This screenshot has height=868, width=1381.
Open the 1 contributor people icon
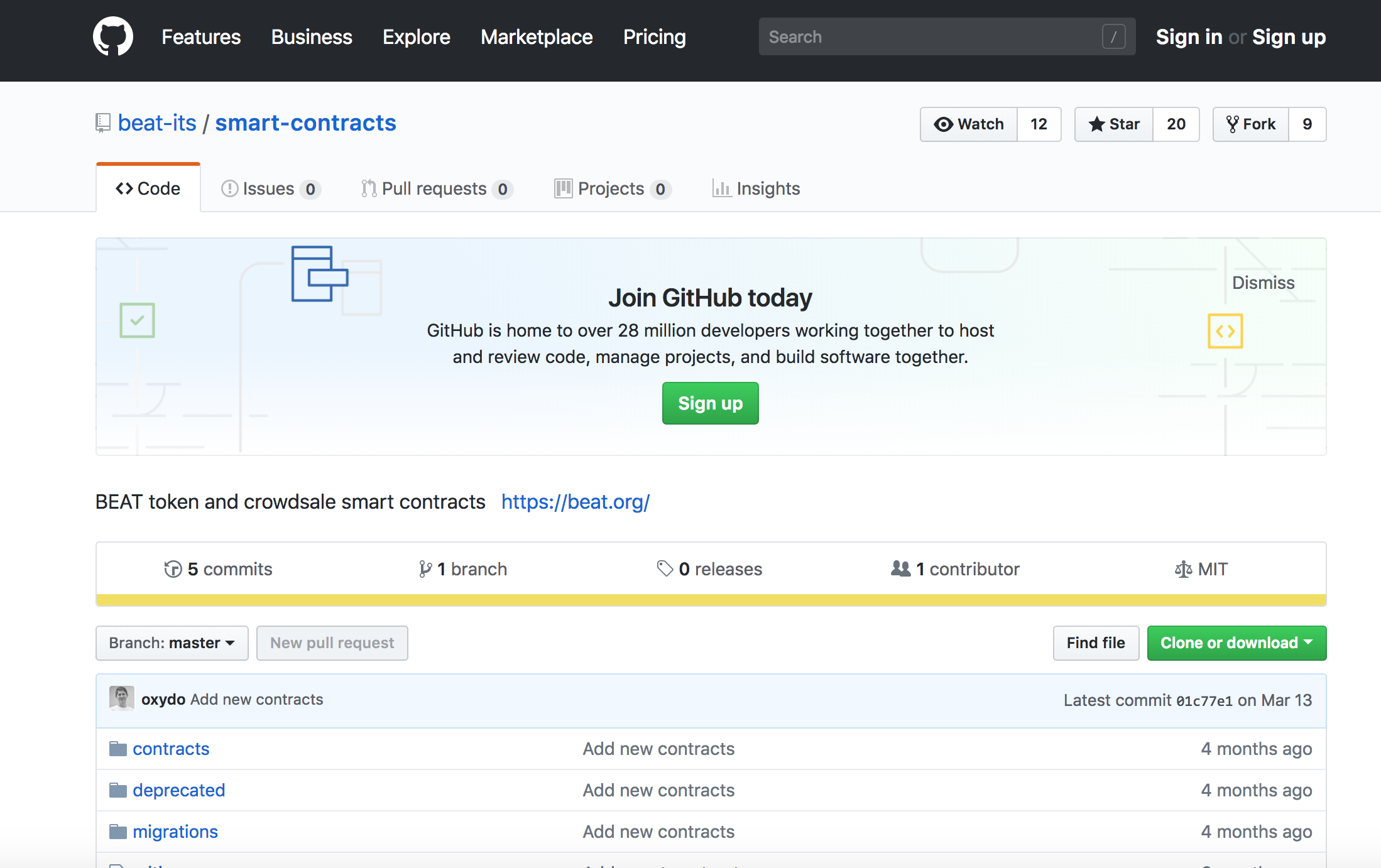point(900,569)
